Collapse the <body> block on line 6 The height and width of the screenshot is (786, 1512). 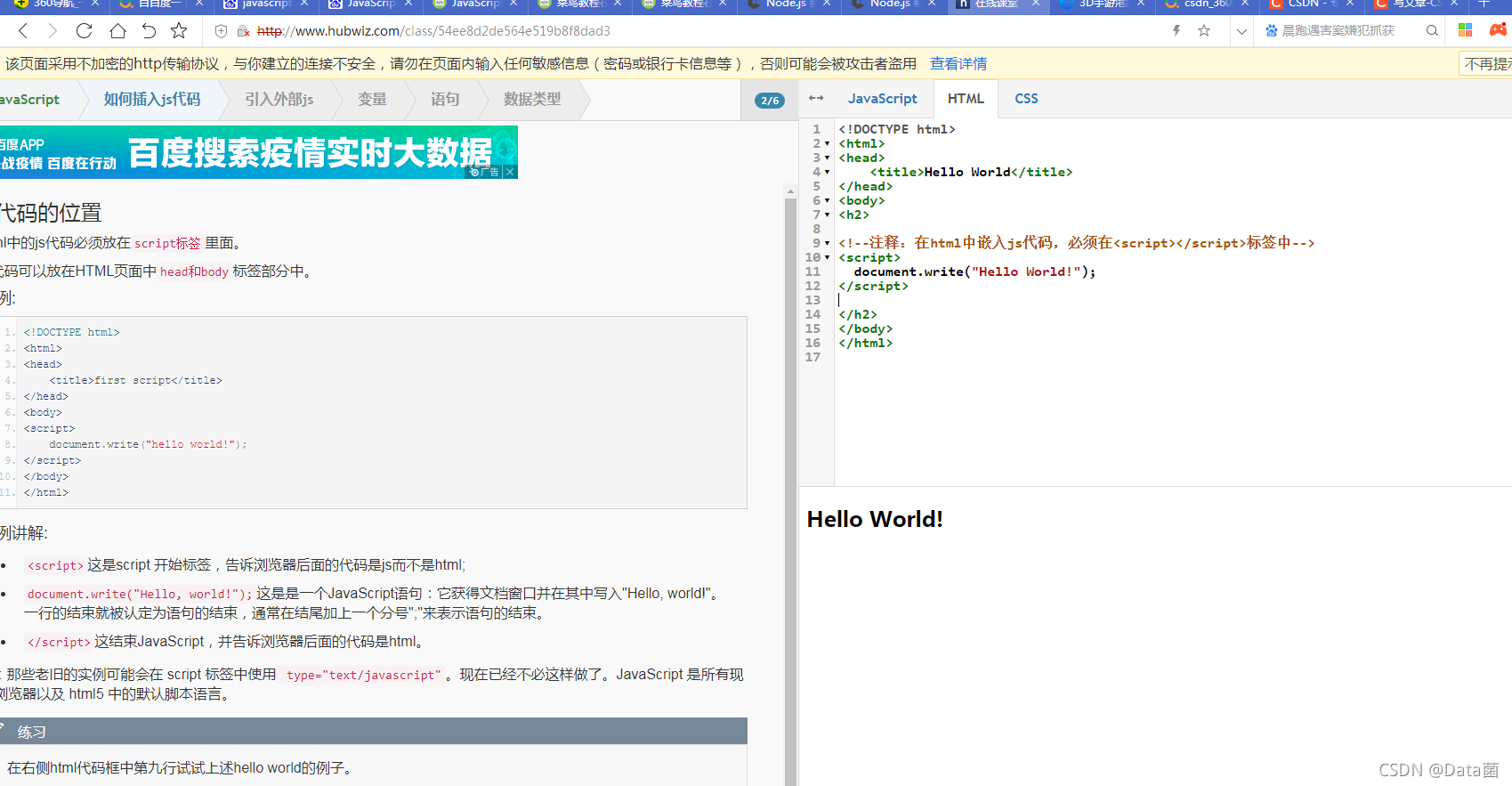[828, 200]
